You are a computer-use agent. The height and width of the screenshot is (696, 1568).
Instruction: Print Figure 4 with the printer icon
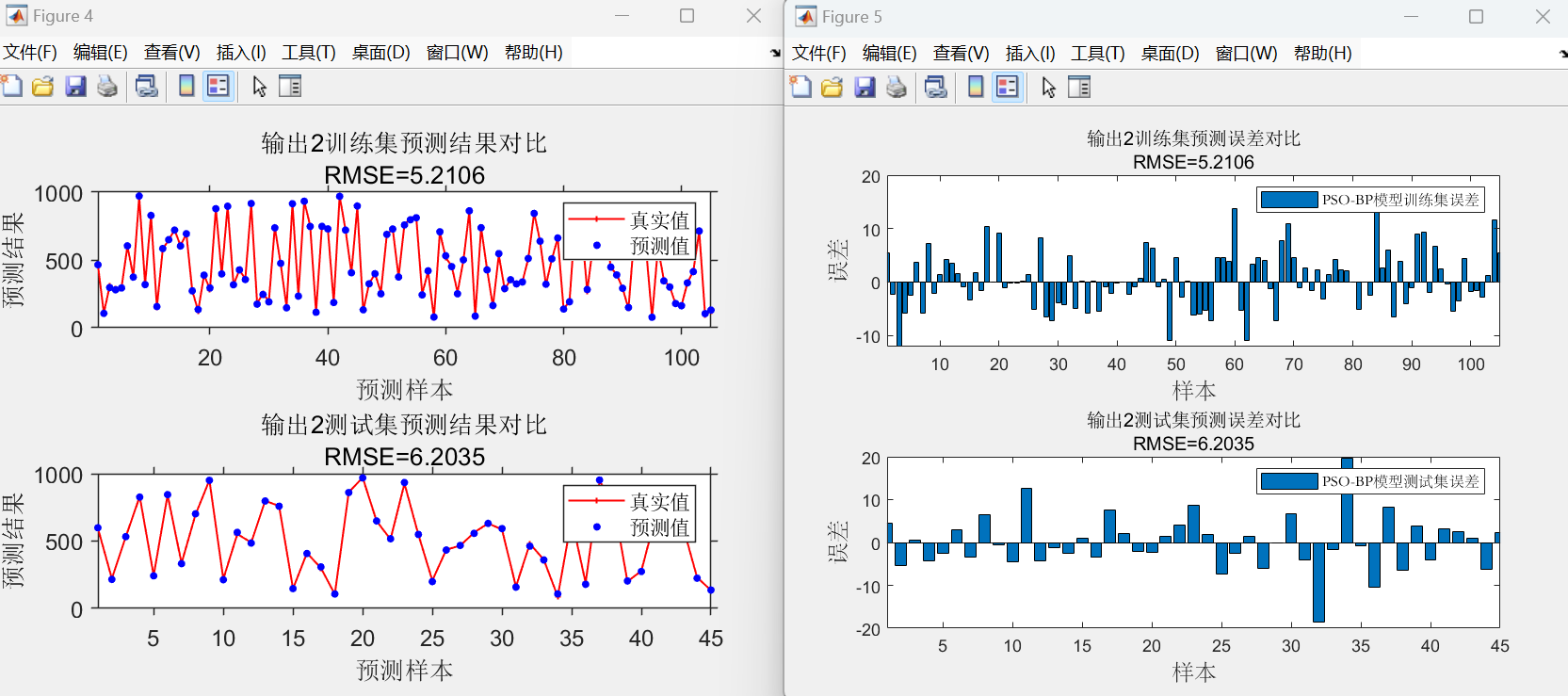click(x=107, y=87)
